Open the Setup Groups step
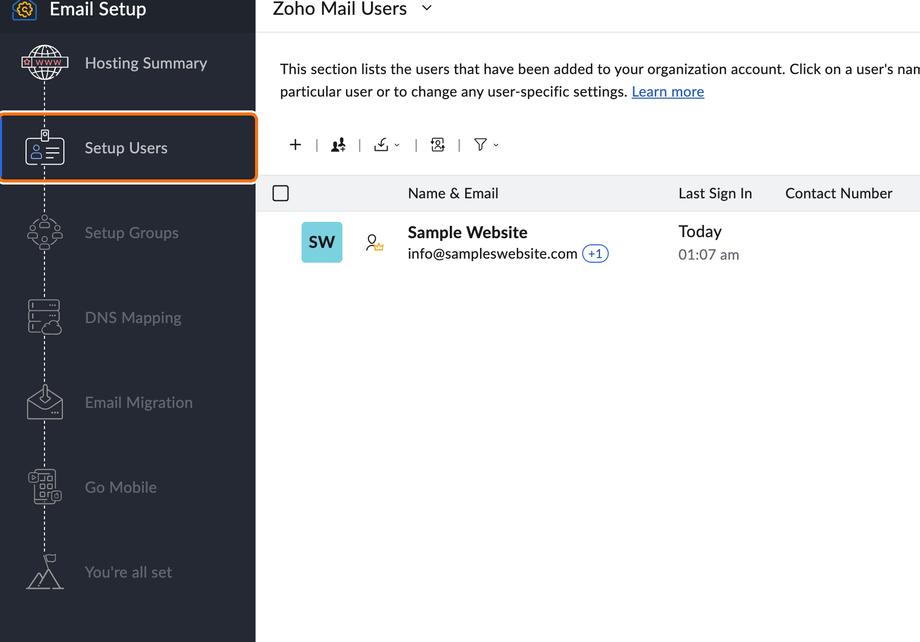Viewport: 920px width, 642px height. pos(128,232)
